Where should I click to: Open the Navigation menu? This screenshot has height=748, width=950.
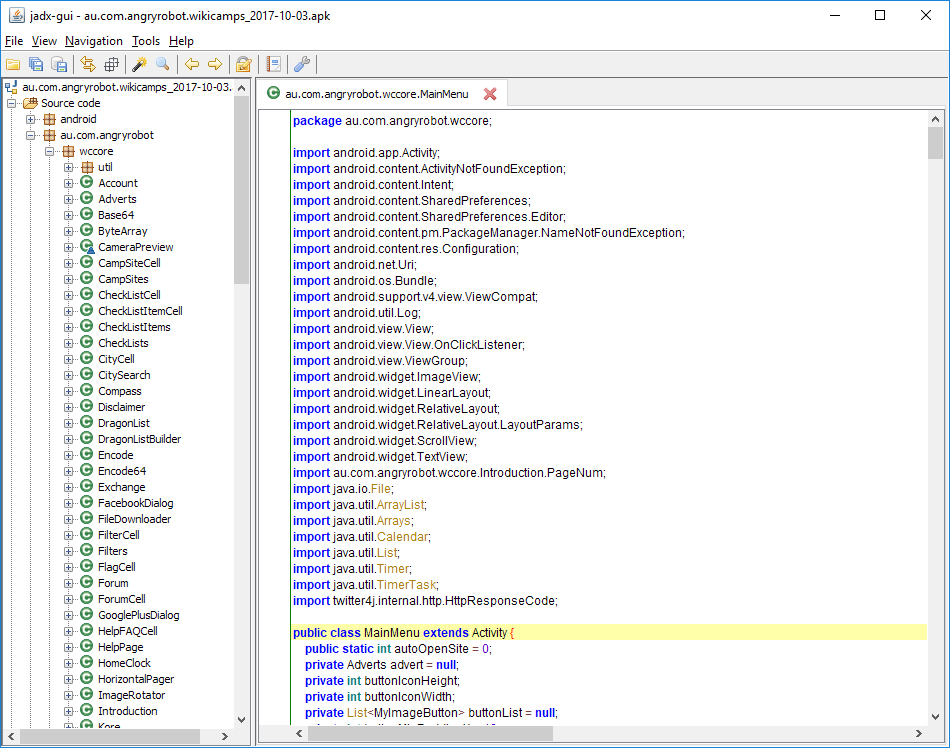pyautogui.click(x=94, y=41)
